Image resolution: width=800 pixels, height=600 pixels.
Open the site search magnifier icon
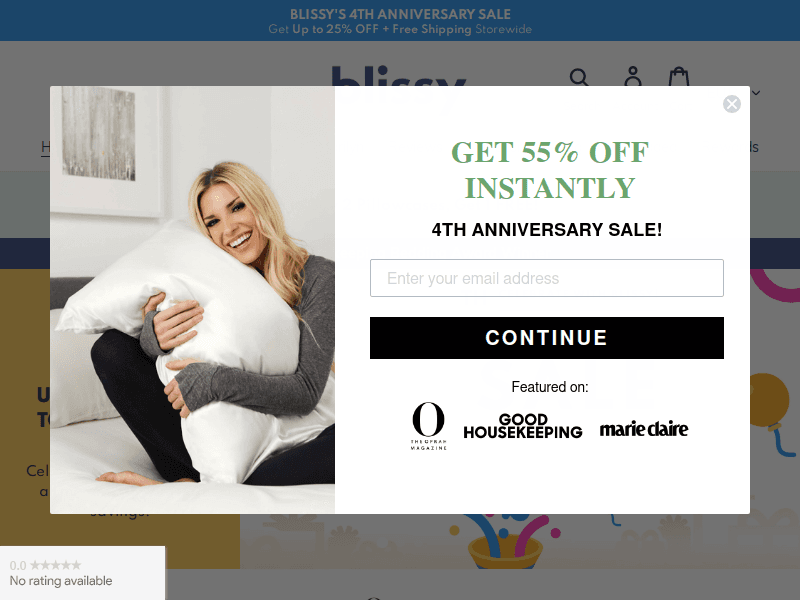pos(579,77)
